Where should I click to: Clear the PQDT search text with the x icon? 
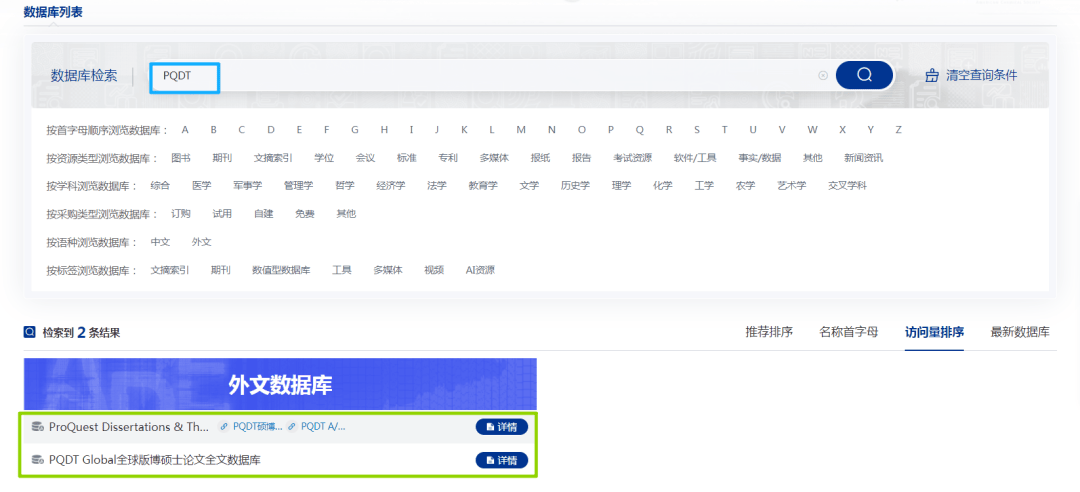pyautogui.click(x=823, y=76)
